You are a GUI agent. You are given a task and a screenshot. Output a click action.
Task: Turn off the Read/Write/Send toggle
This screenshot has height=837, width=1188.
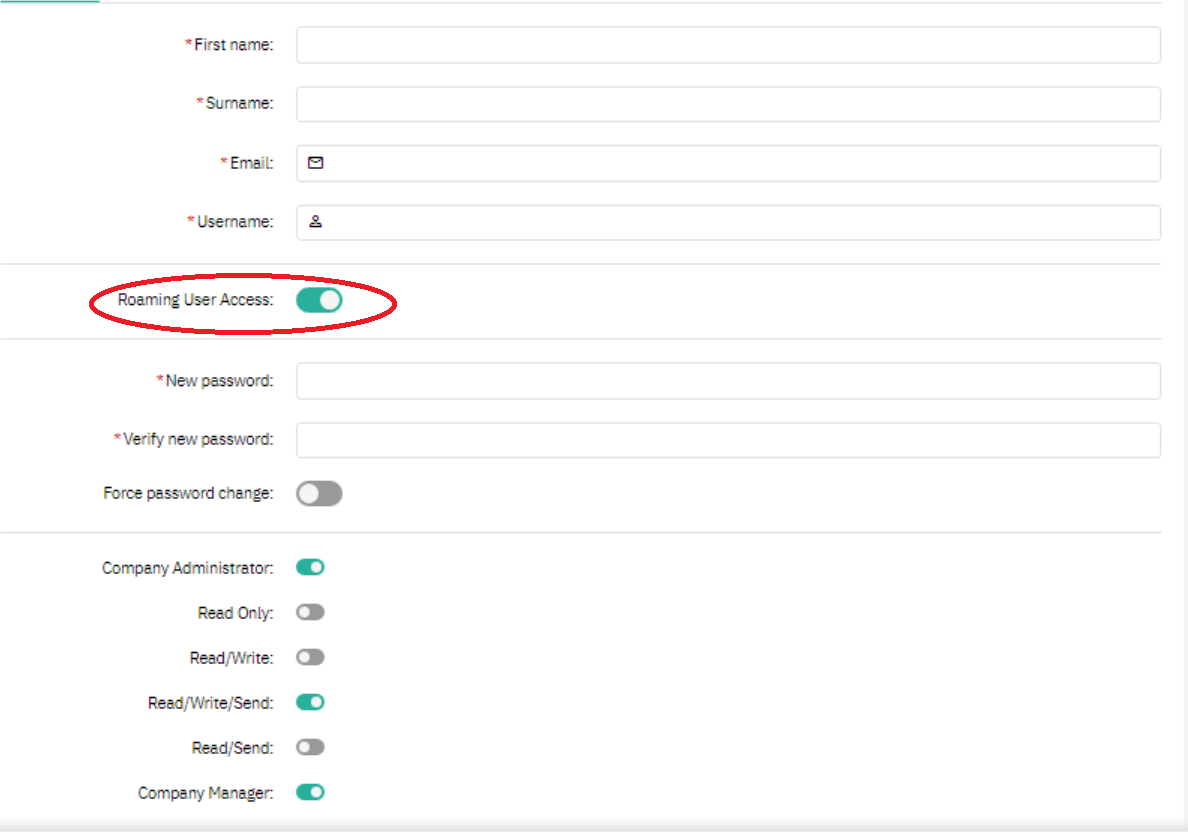tap(311, 702)
